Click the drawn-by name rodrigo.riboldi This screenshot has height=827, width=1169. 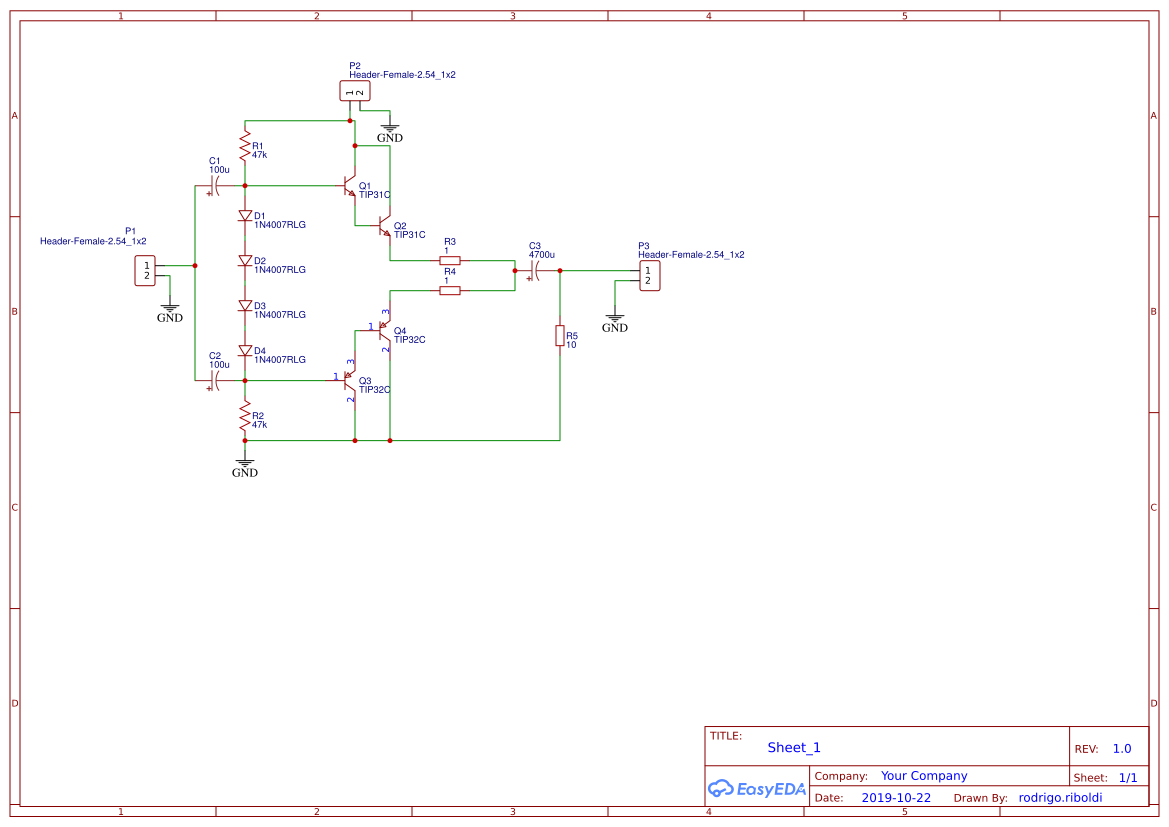click(x=1060, y=797)
